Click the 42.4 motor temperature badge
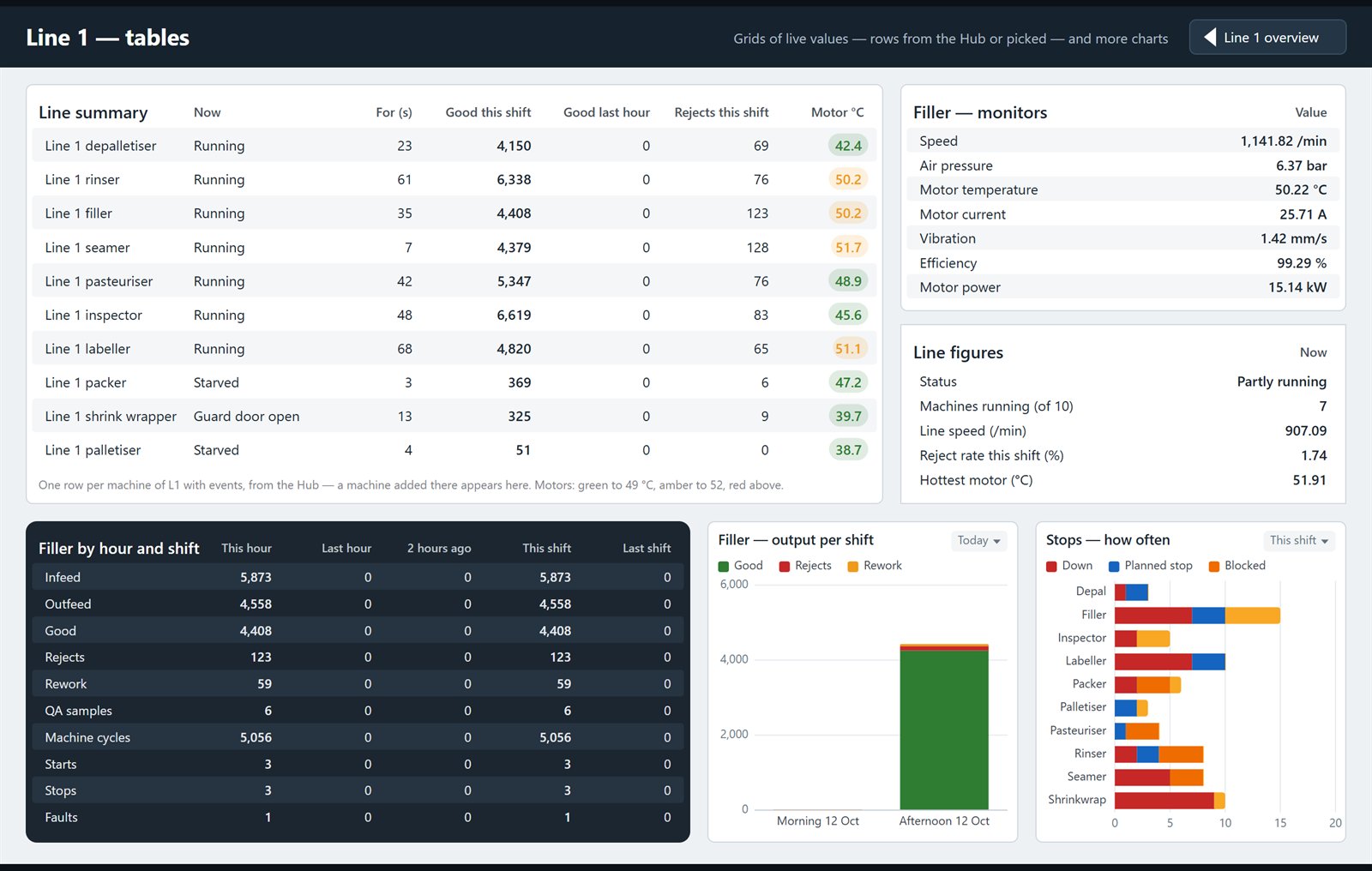Image resolution: width=1372 pixels, height=871 pixels. [x=848, y=146]
